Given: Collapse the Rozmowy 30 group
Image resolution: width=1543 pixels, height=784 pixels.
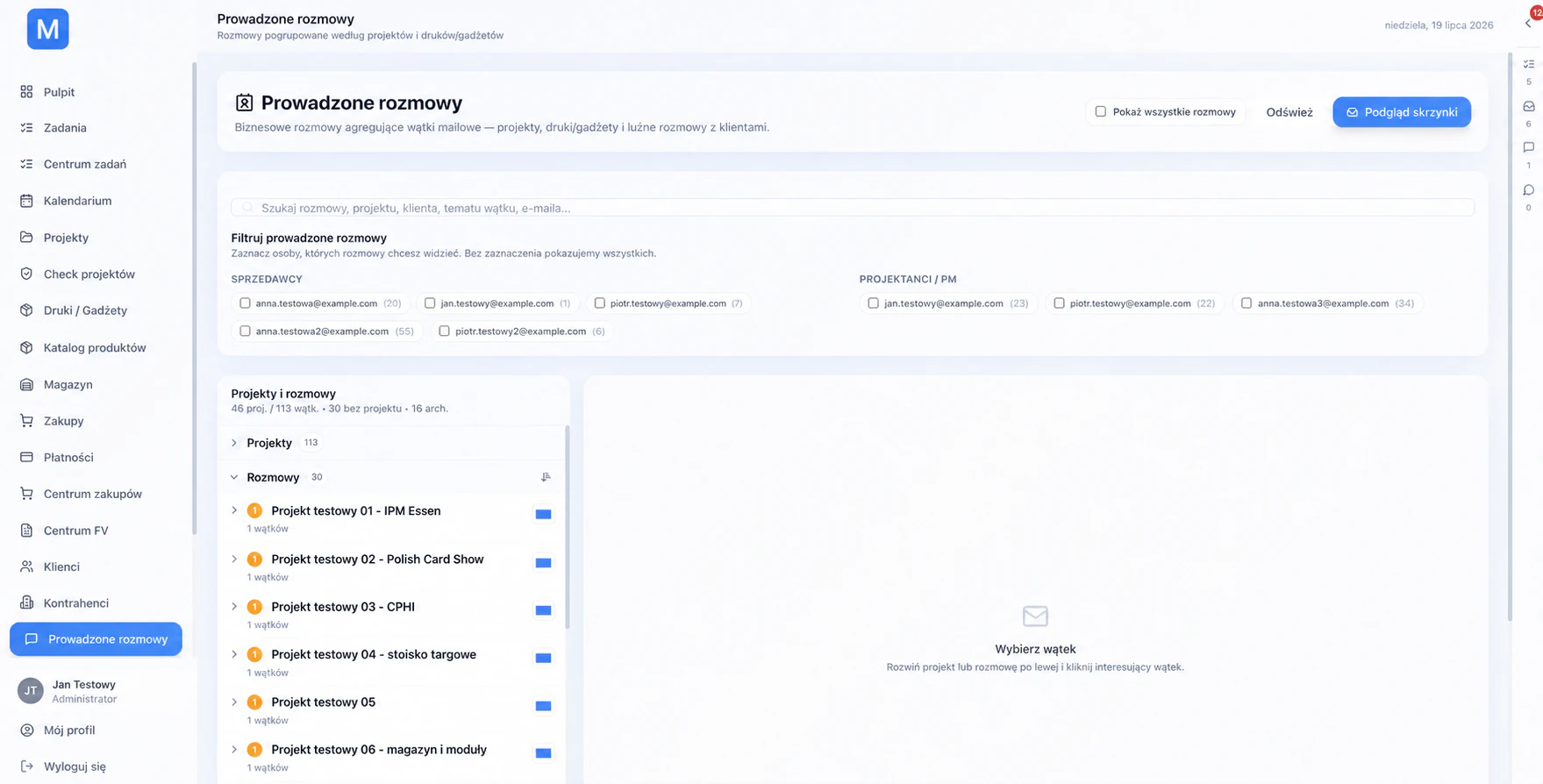Looking at the screenshot, I should pyautogui.click(x=234, y=477).
